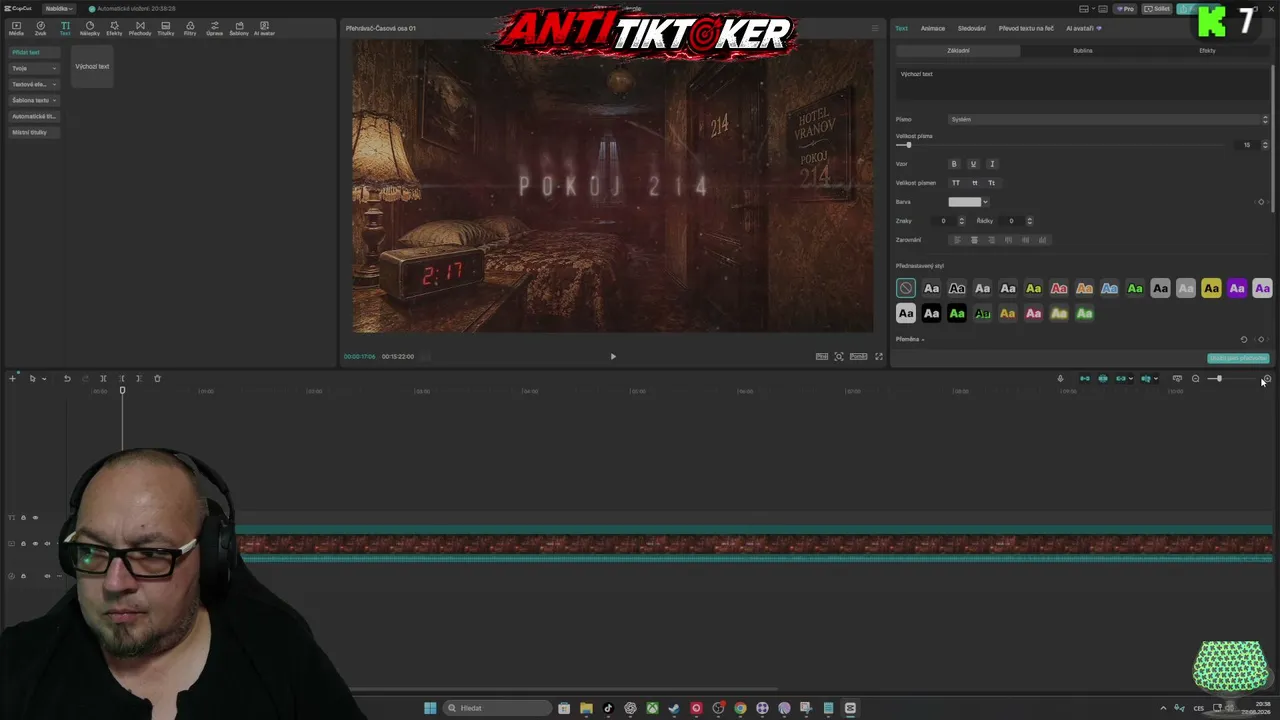Screen dimensions: 1280x720
Task: Set letter case to title case Tt
Action: click(x=992, y=183)
